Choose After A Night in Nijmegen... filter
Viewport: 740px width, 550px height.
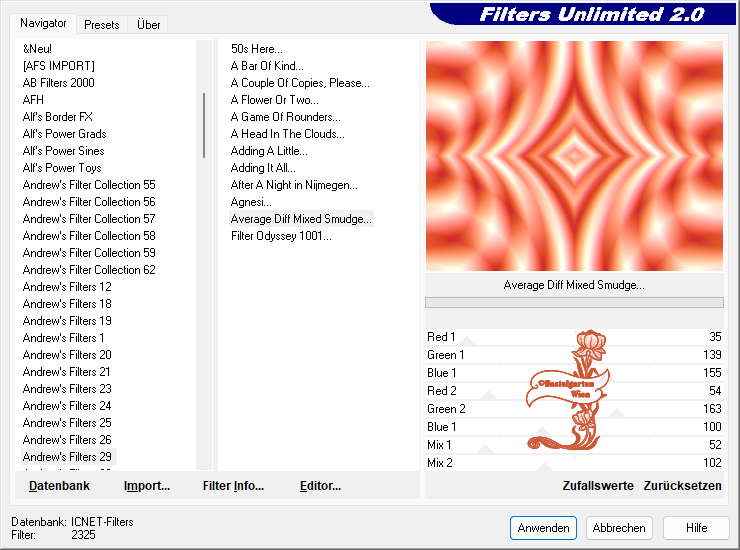pos(294,185)
